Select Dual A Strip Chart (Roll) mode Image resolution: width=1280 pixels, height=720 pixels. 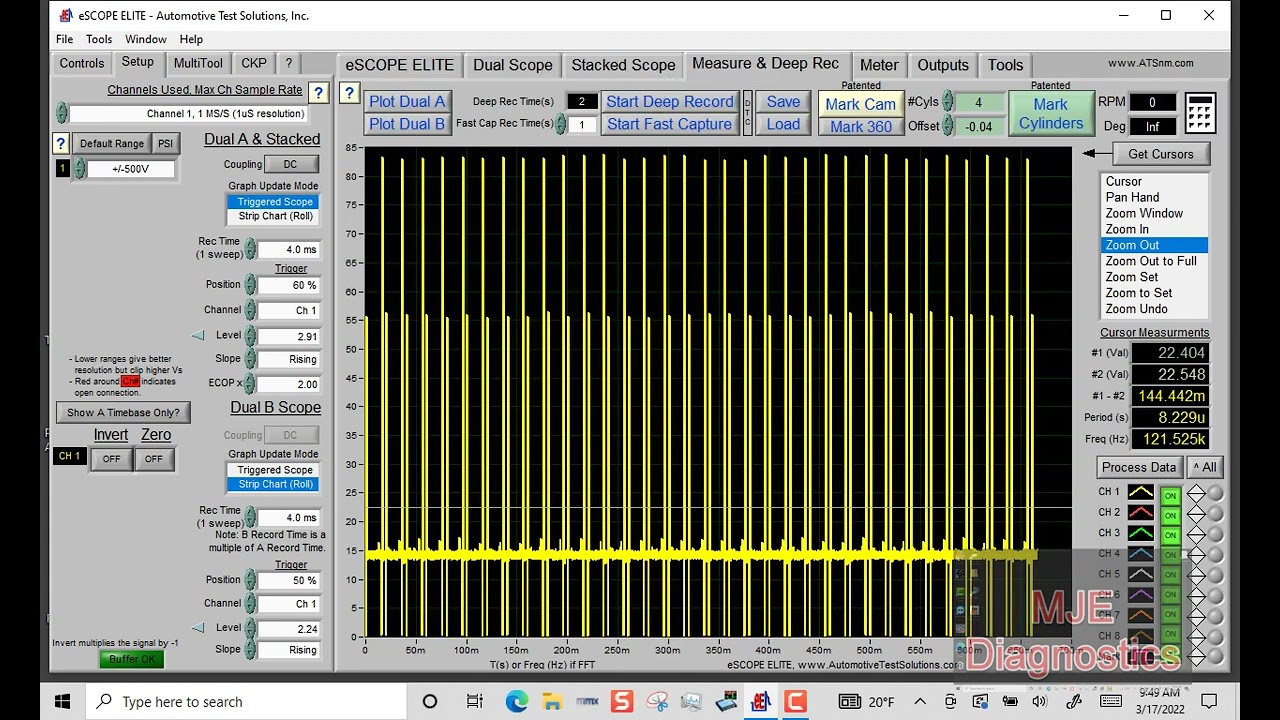275,216
